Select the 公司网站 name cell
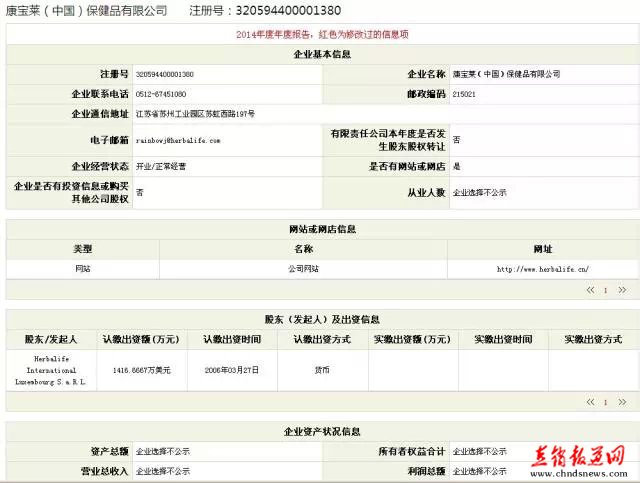Image resolution: width=640 pixels, height=483 pixels. point(303,269)
